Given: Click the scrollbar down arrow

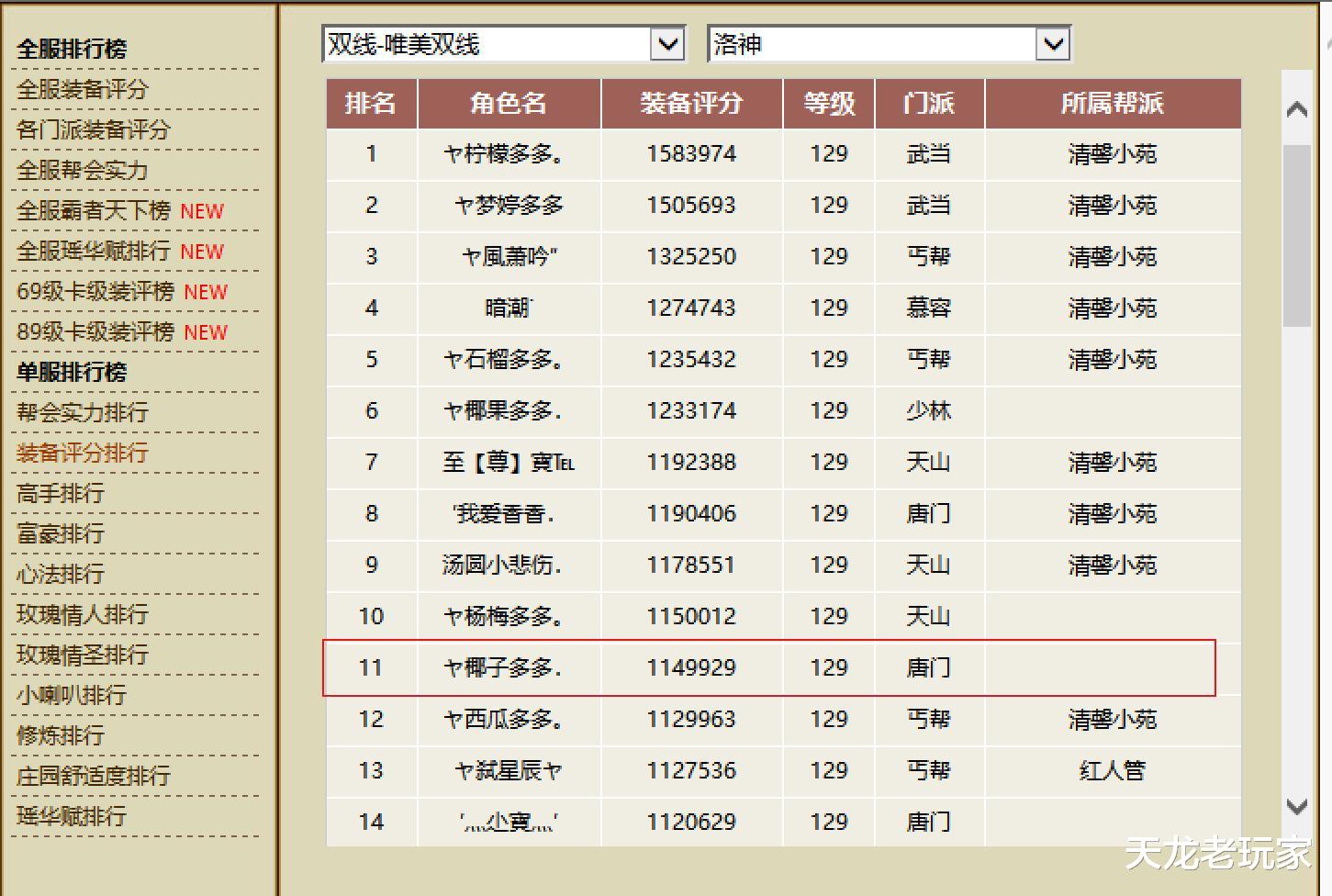Looking at the screenshot, I should pos(1297,807).
